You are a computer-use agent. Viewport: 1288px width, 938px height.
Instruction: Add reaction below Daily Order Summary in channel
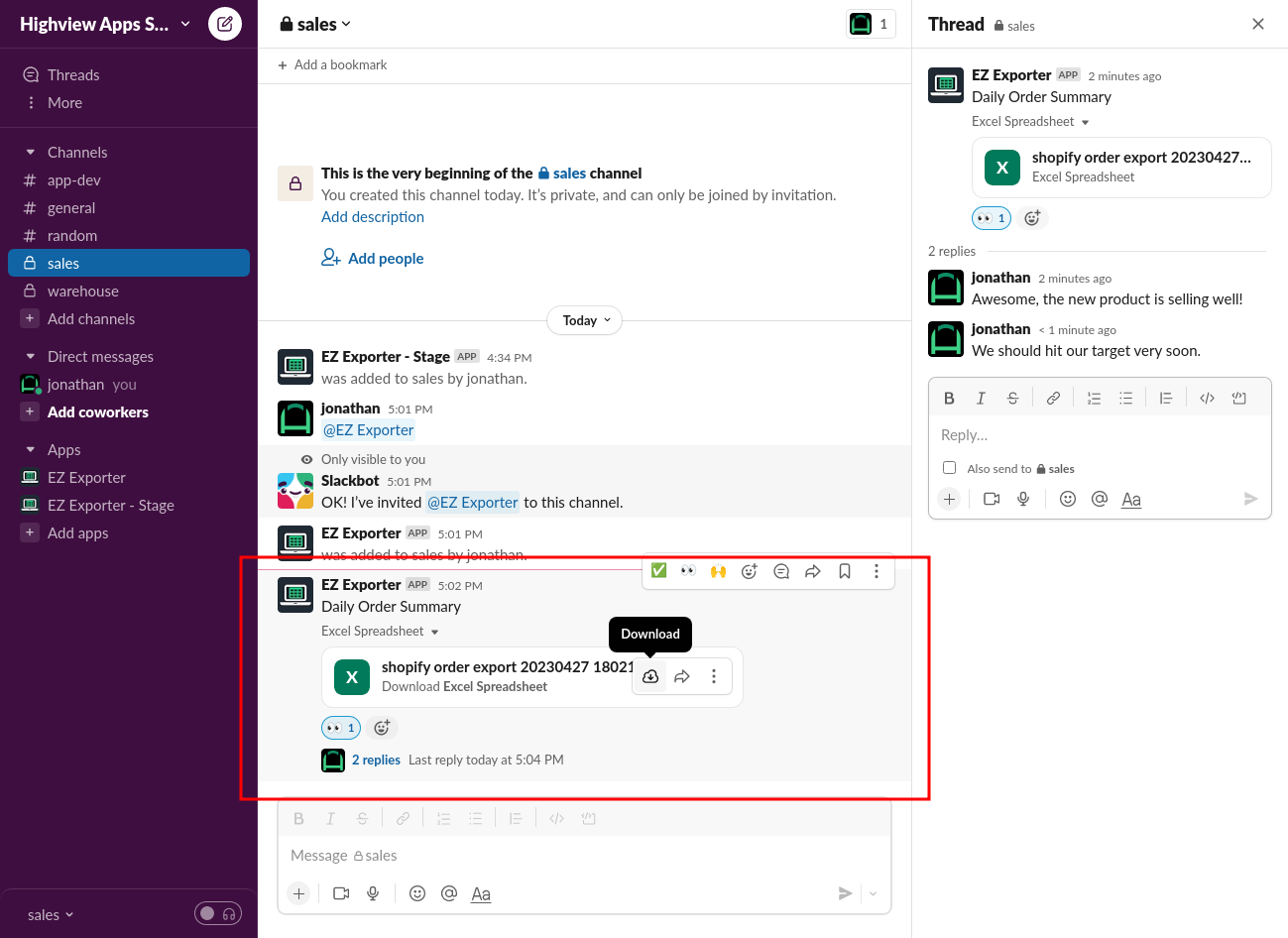(382, 728)
